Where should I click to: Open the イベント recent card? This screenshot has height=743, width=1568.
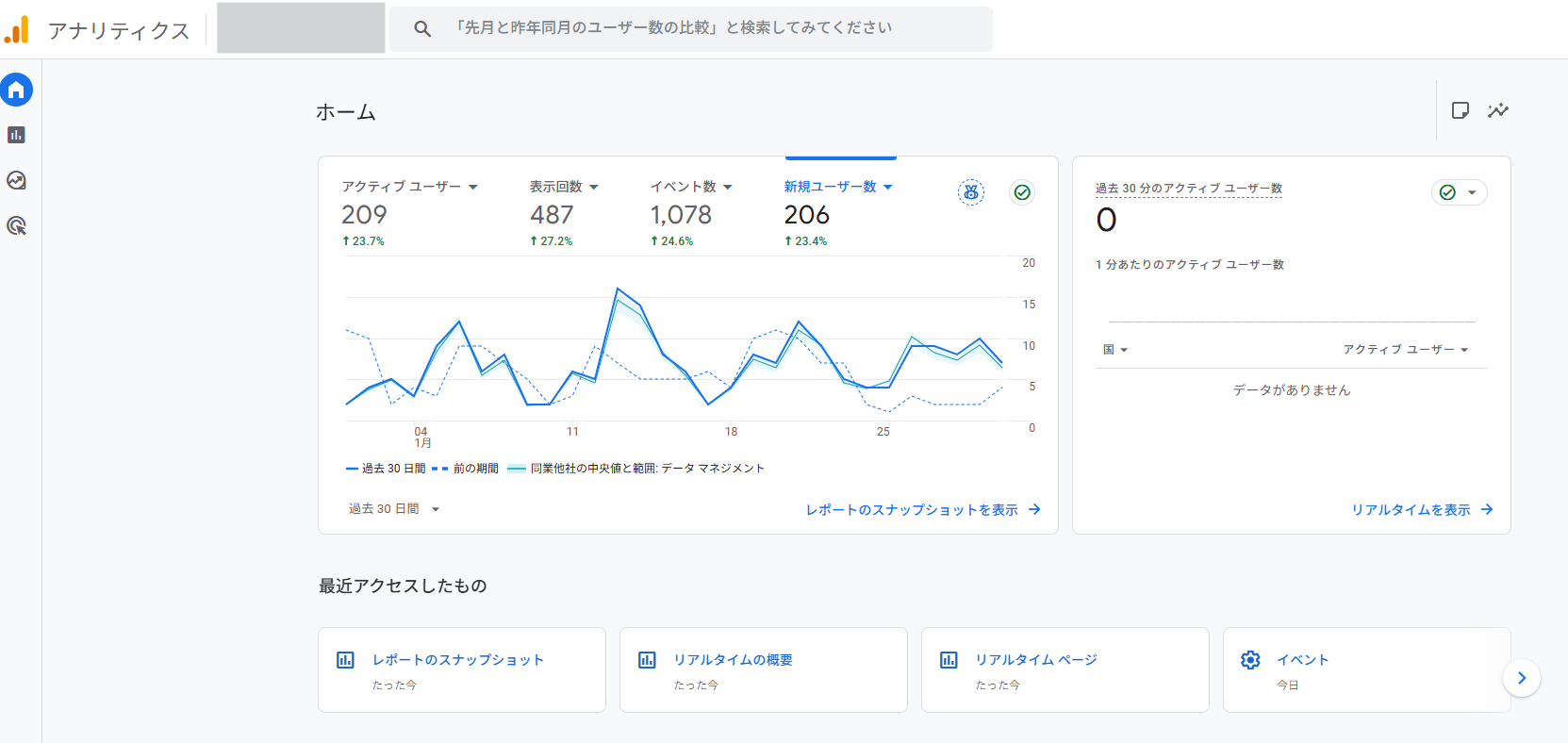1367,670
